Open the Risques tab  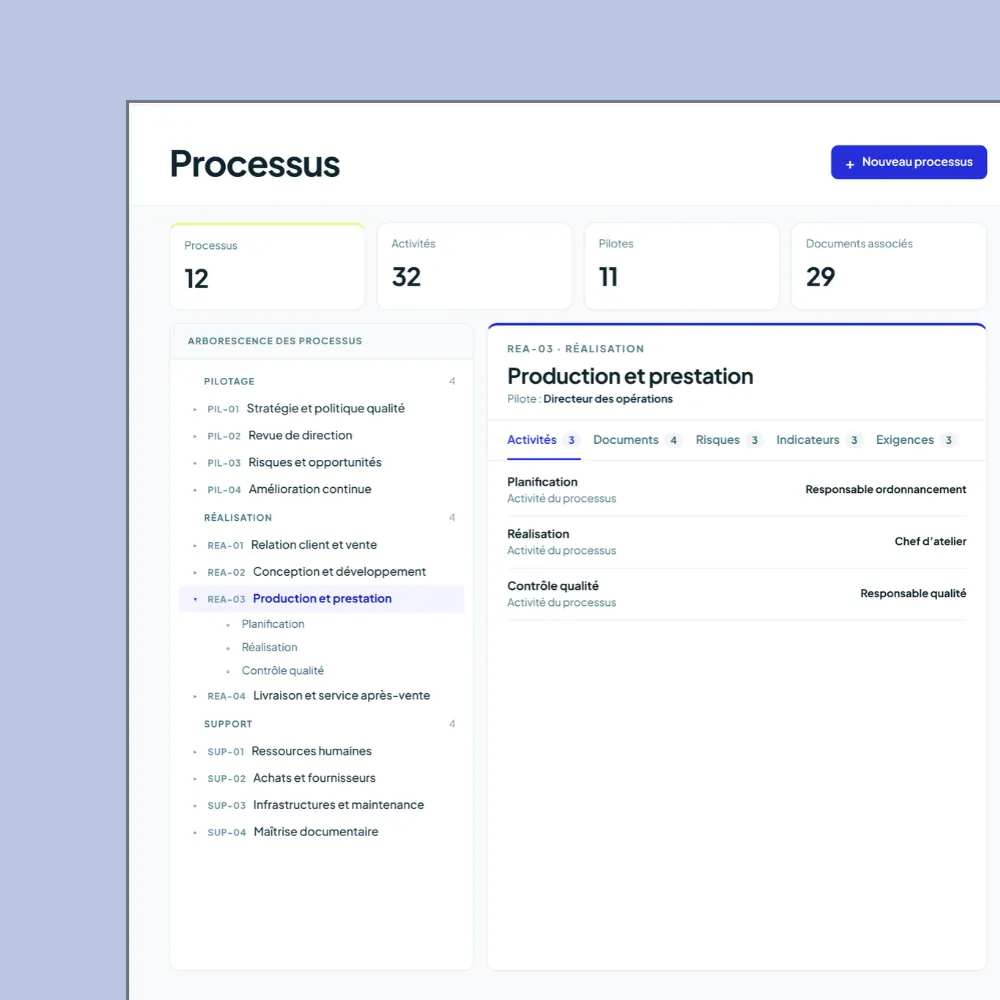728,440
